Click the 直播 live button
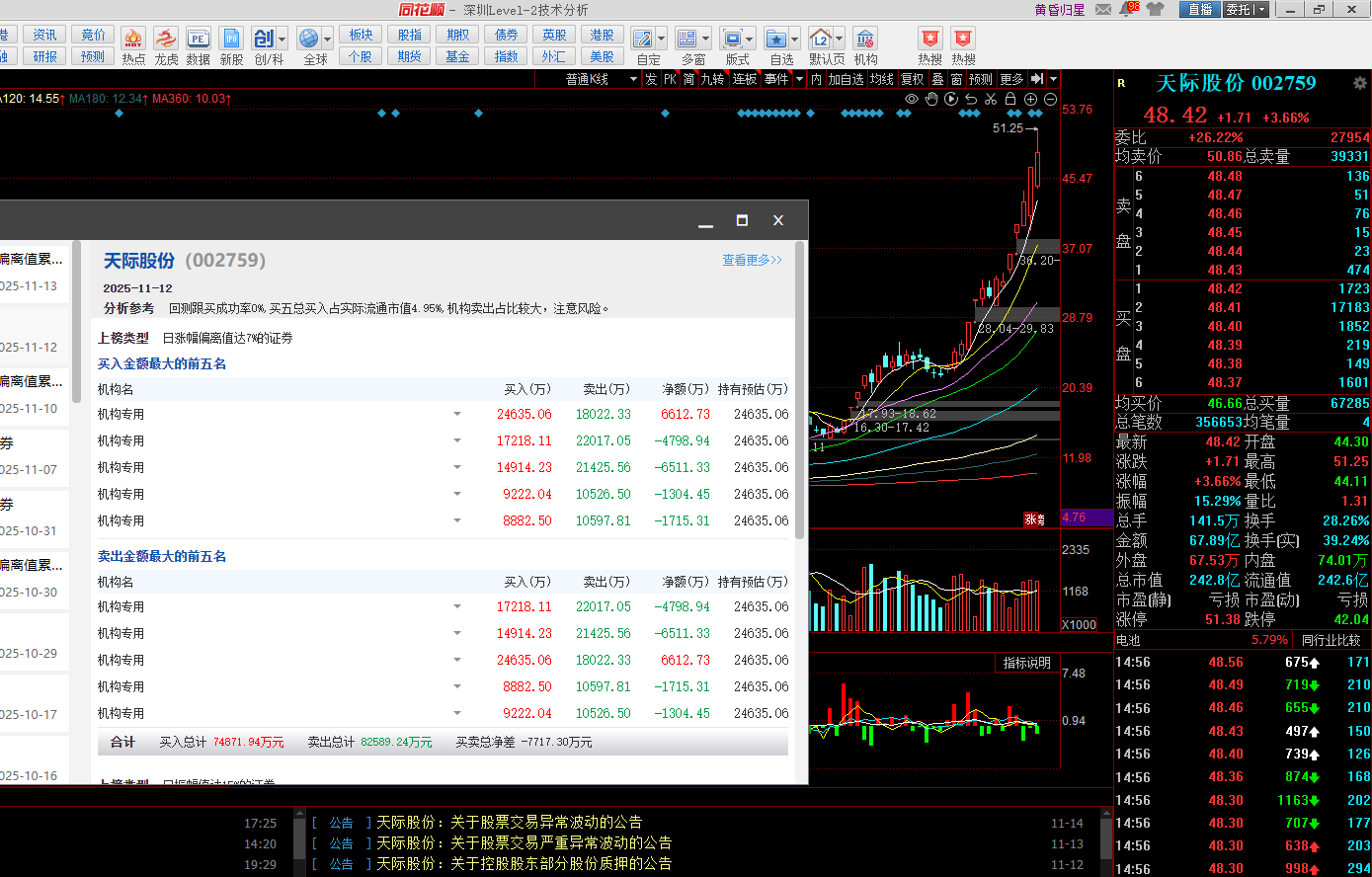Viewport: 1372px width, 877px height. 1200,10
